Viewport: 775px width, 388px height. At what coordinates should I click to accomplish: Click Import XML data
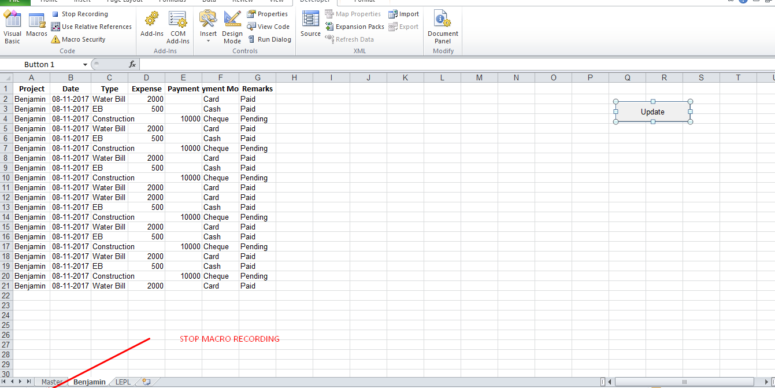click(404, 14)
